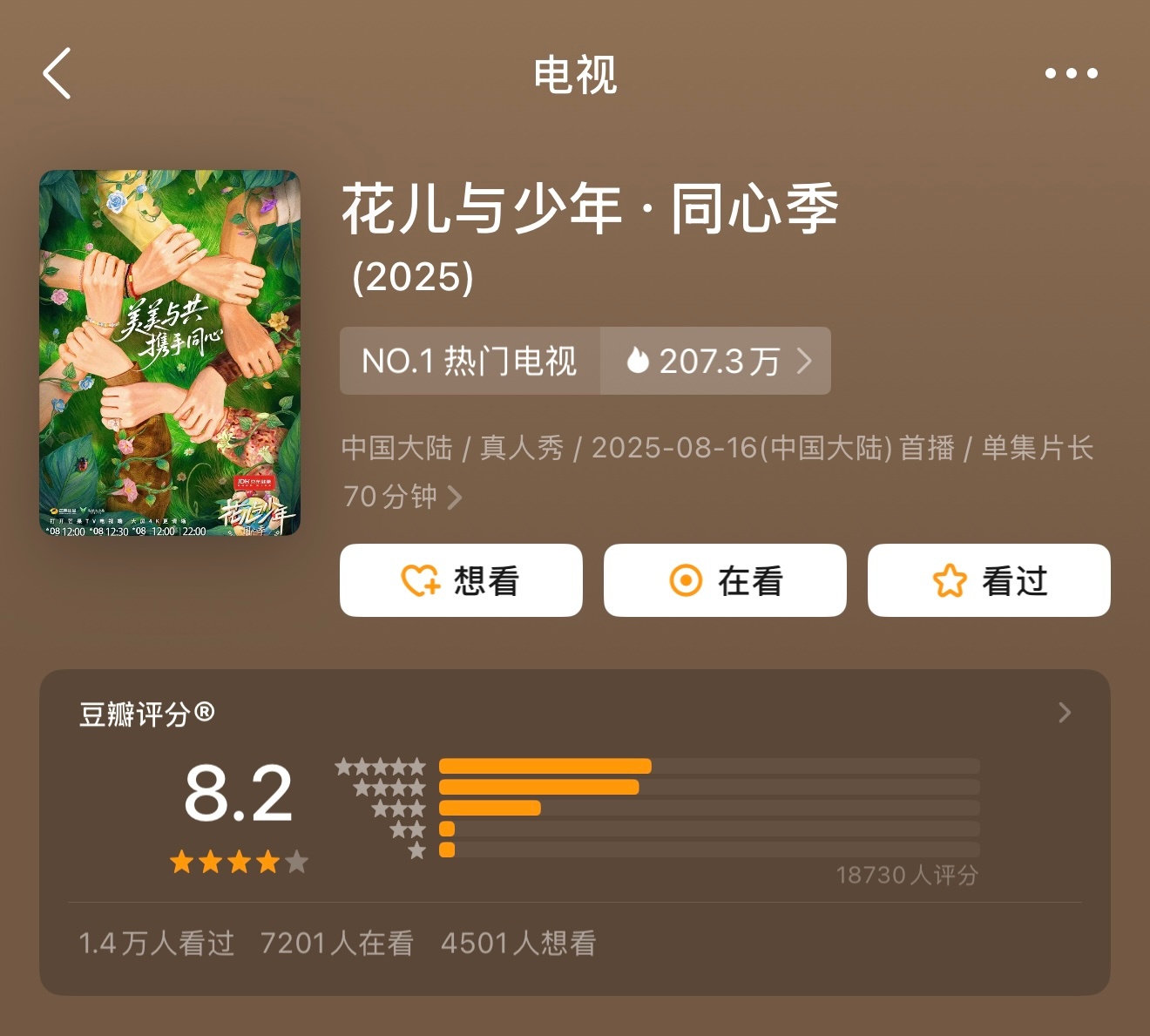1150x1036 pixels.
Task: Open rating details chevron in 豆瓣评分 card
Action: tap(1065, 713)
